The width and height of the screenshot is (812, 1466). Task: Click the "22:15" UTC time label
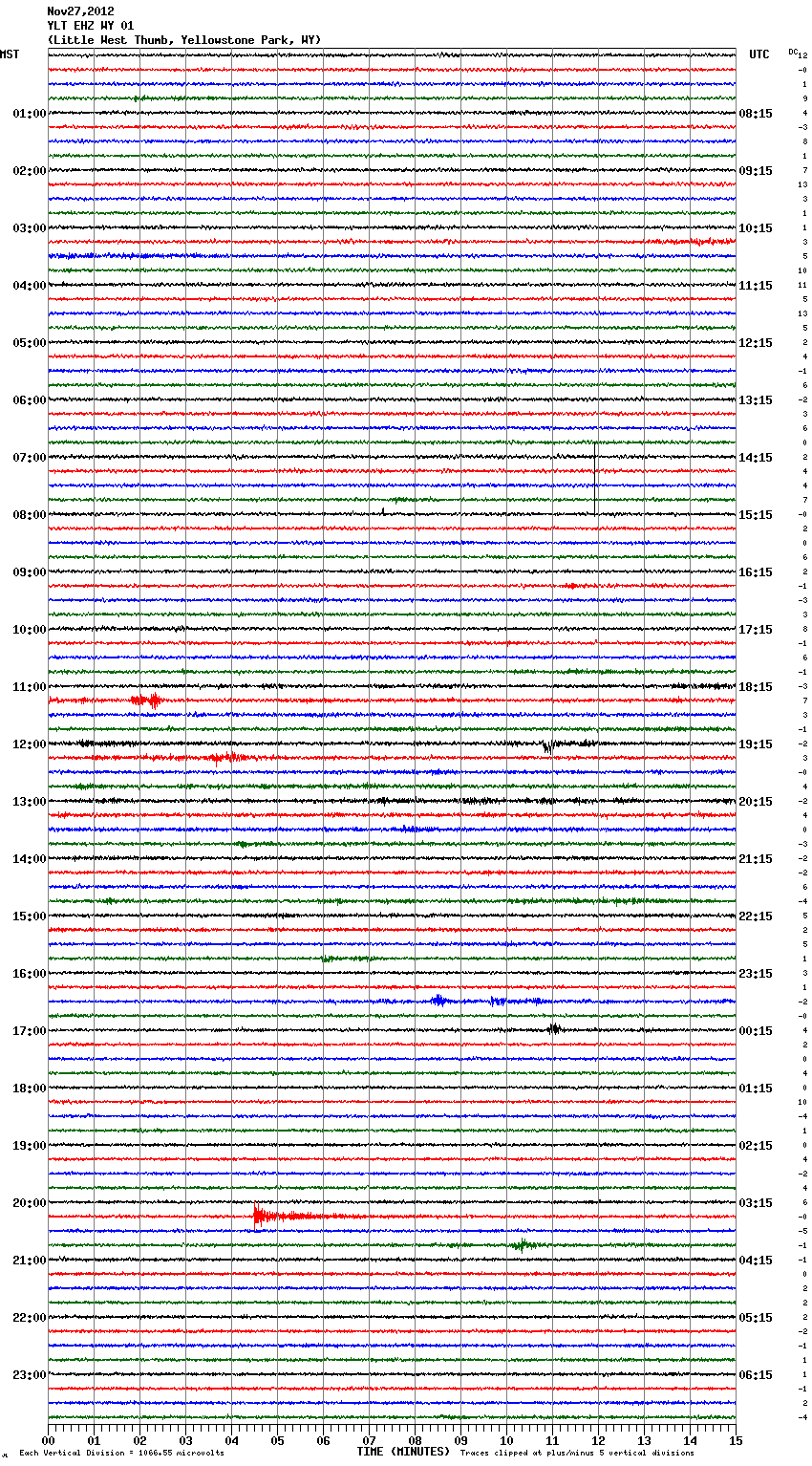click(x=756, y=916)
